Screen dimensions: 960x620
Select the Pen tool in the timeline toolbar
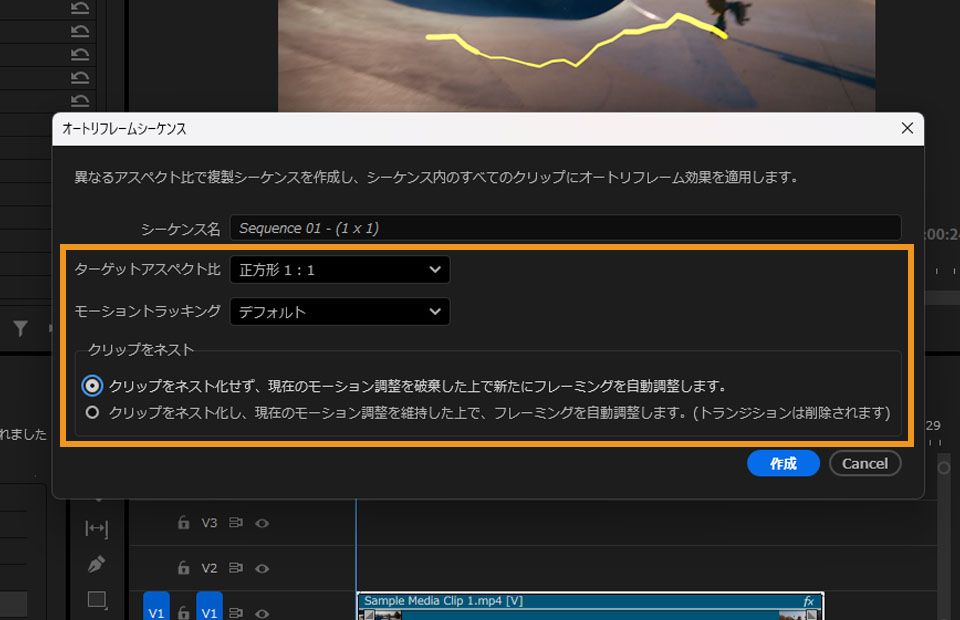click(98, 564)
